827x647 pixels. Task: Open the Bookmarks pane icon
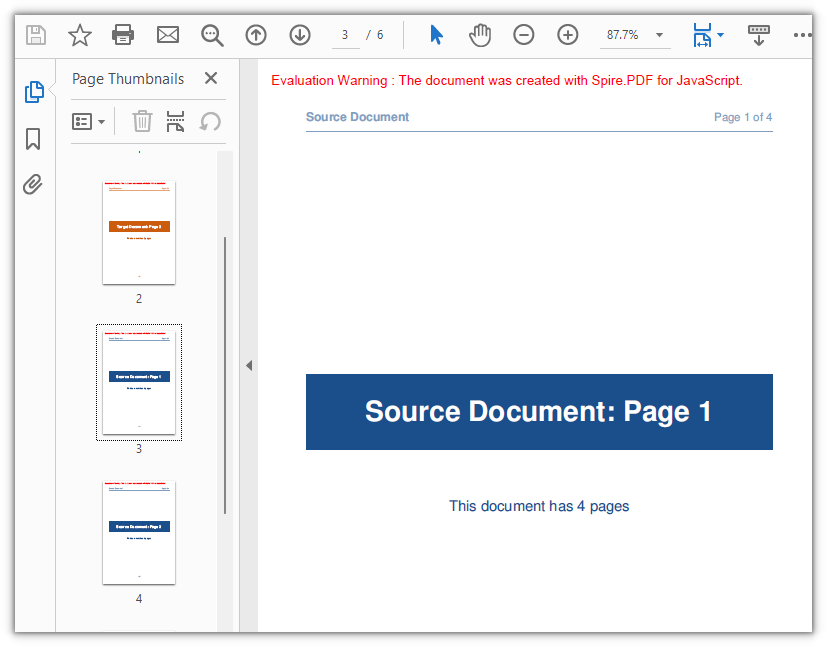point(33,139)
